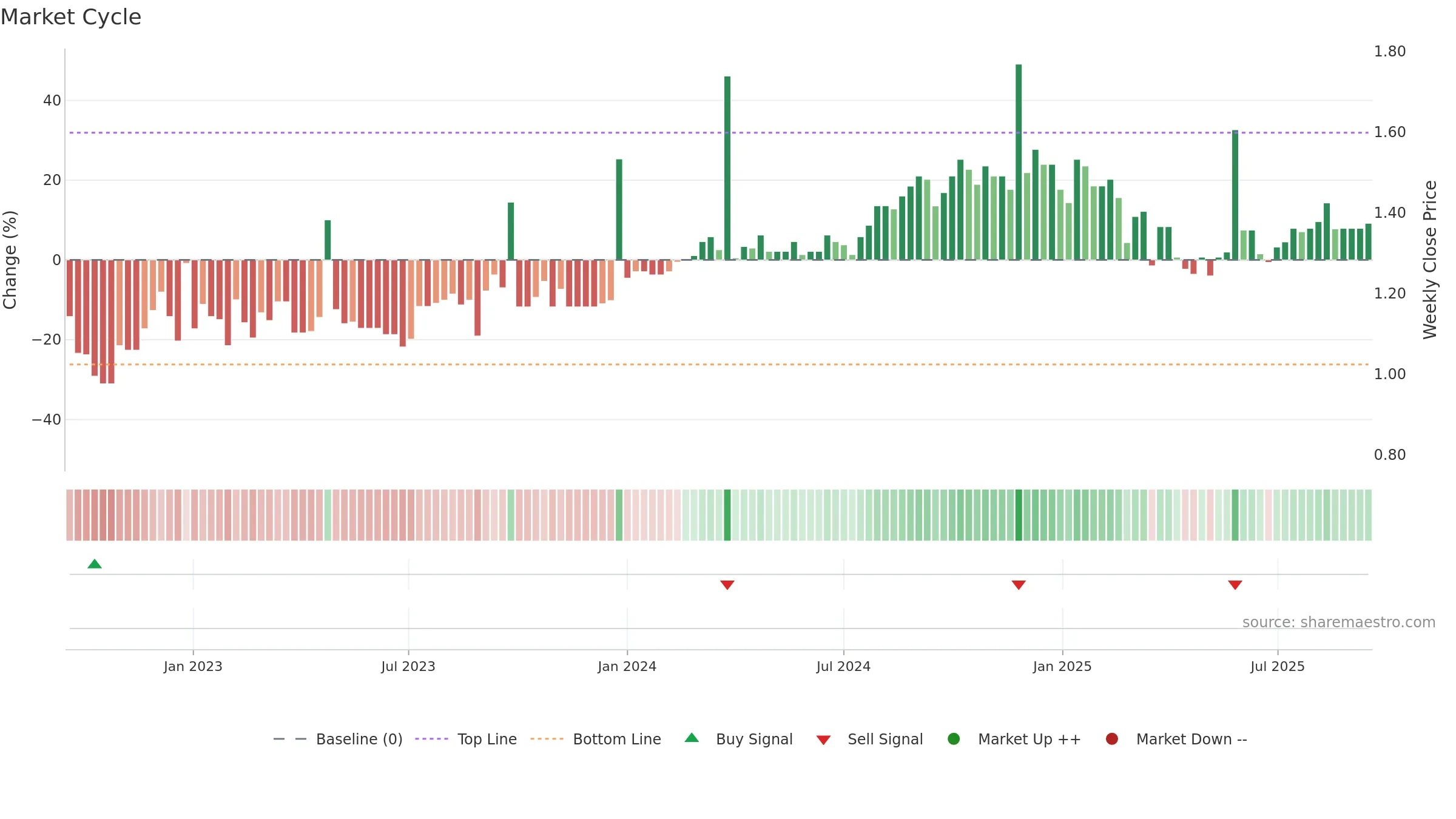Toggle the Bottom Line legend entry
Viewport: 1456px width, 819px height.
tap(596, 739)
